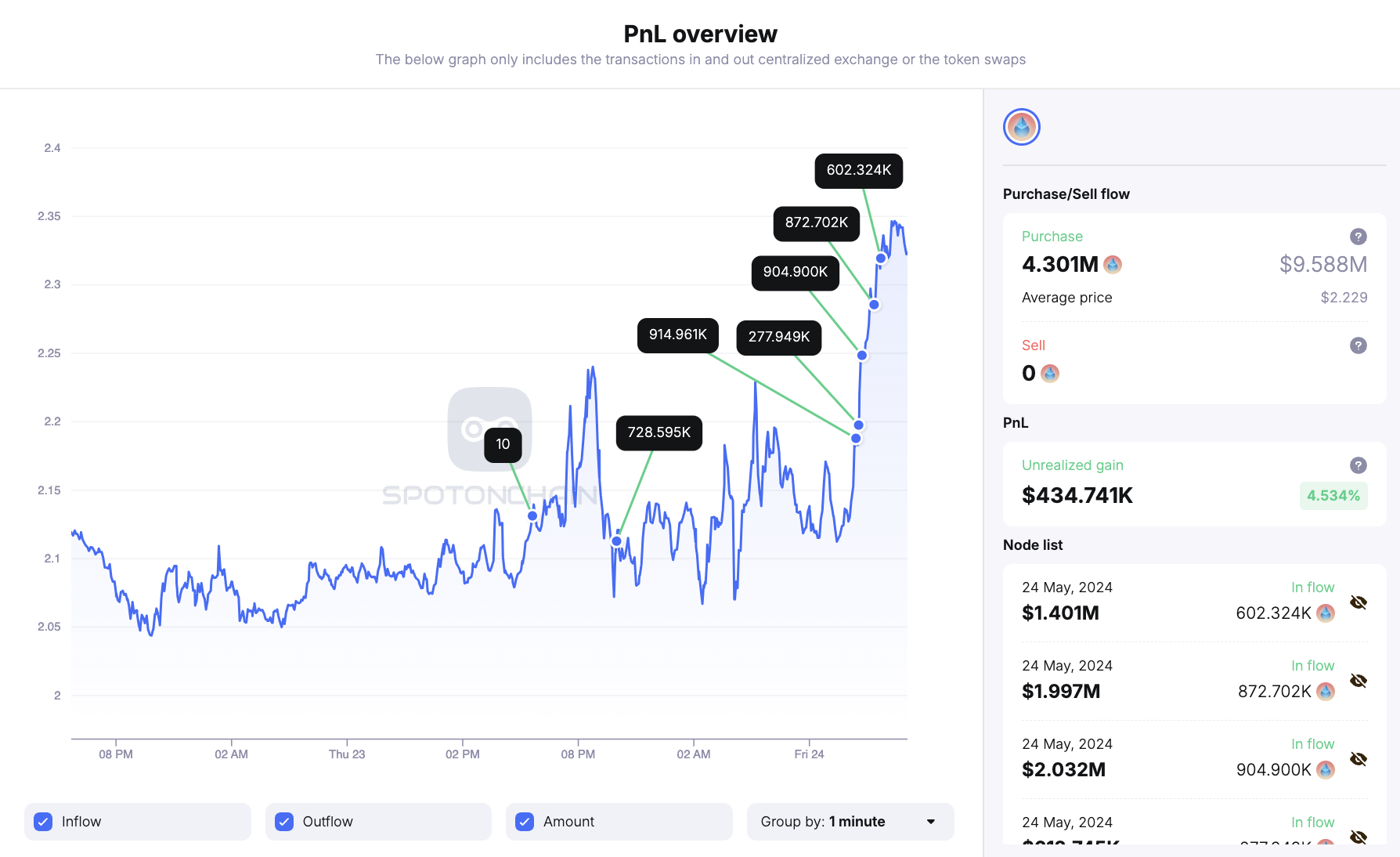Click token icon next to Sell amount 0
The image size is (1400, 857).
pyautogui.click(x=1050, y=374)
